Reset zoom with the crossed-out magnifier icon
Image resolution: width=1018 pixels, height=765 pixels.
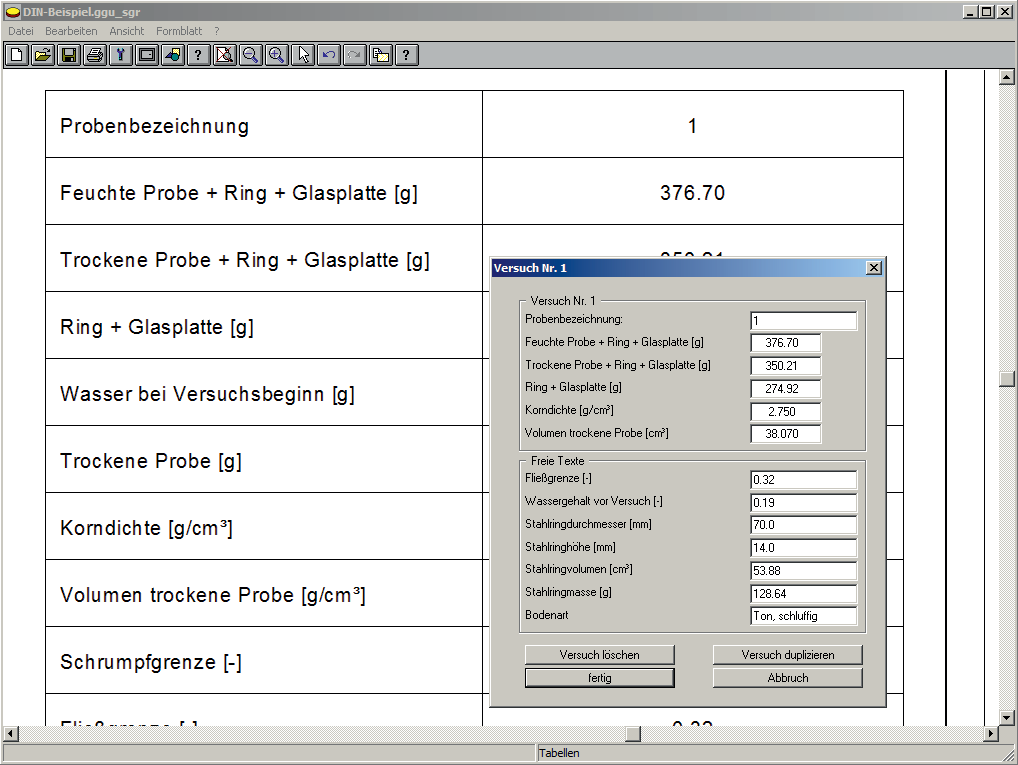point(225,55)
